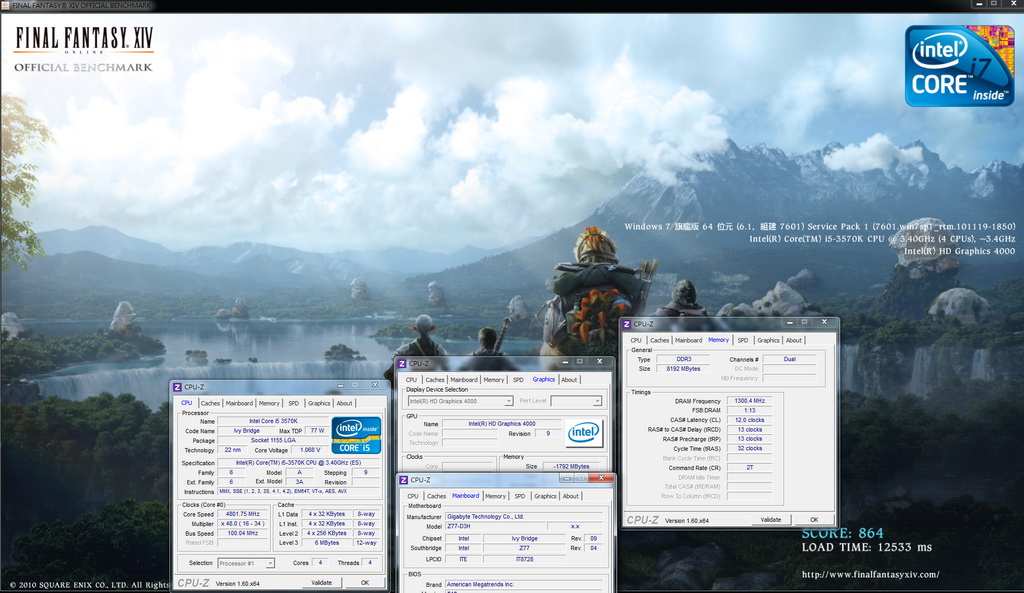
Task: Minimize the Graphics CPU-Z window
Action: (565, 361)
